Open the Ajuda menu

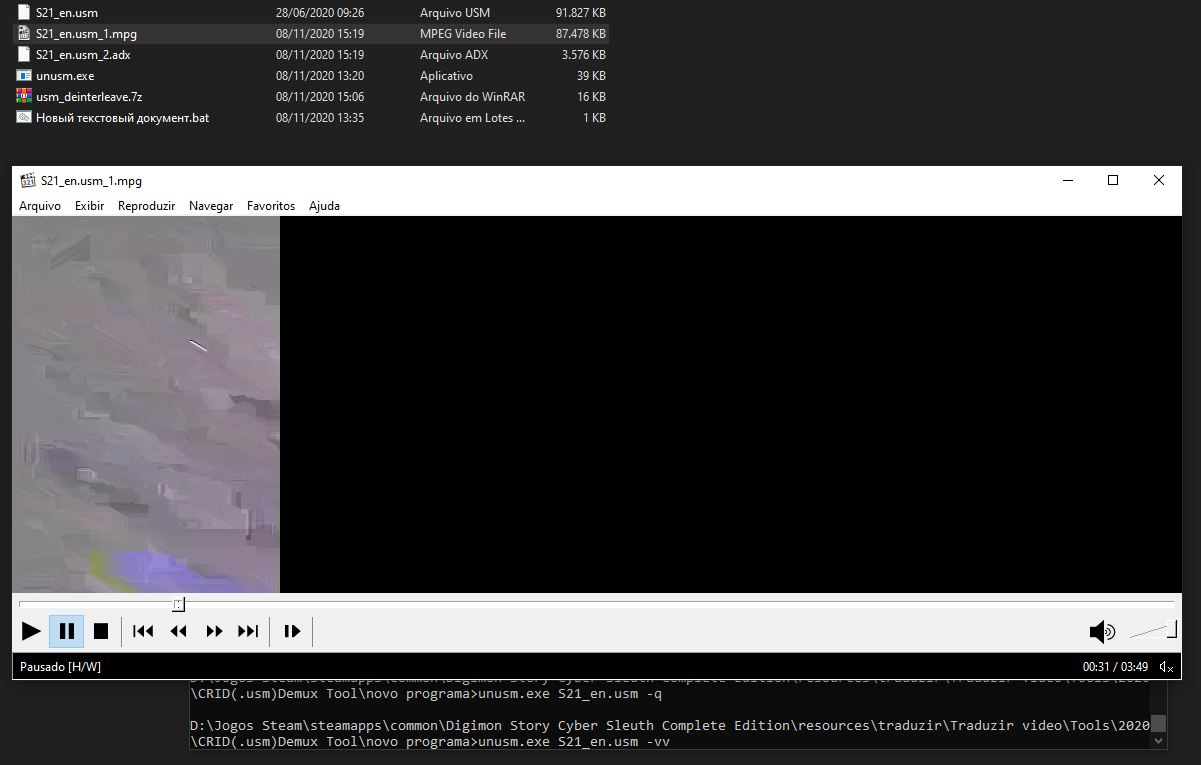324,206
